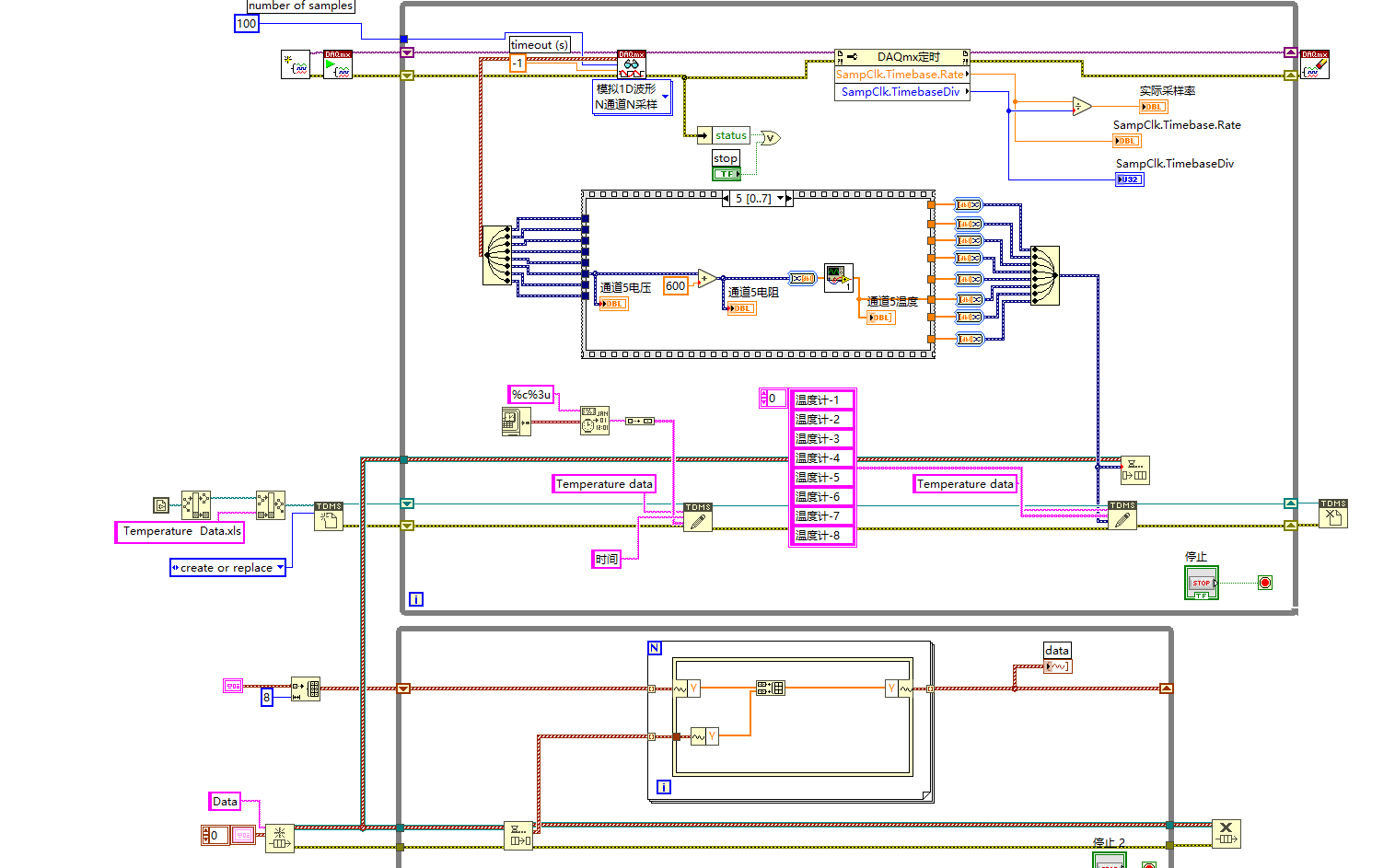1395x868 pixels.
Task: Select the DAQmx Clear Task node
Action: (x=1315, y=64)
